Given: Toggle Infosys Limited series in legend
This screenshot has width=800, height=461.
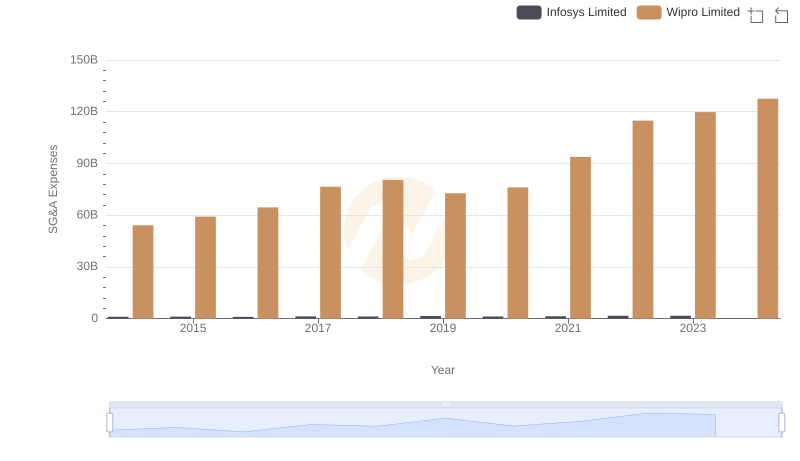Looking at the screenshot, I should pyautogui.click(x=571, y=12).
